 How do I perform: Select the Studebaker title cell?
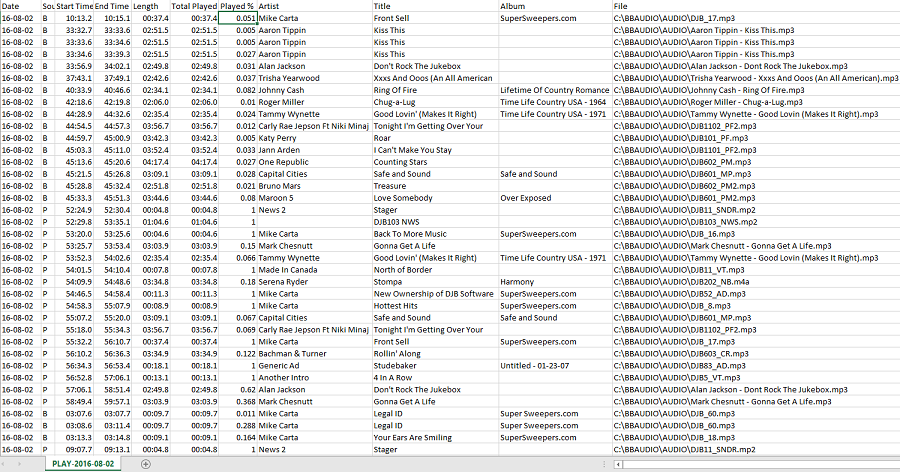click(x=435, y=366)
